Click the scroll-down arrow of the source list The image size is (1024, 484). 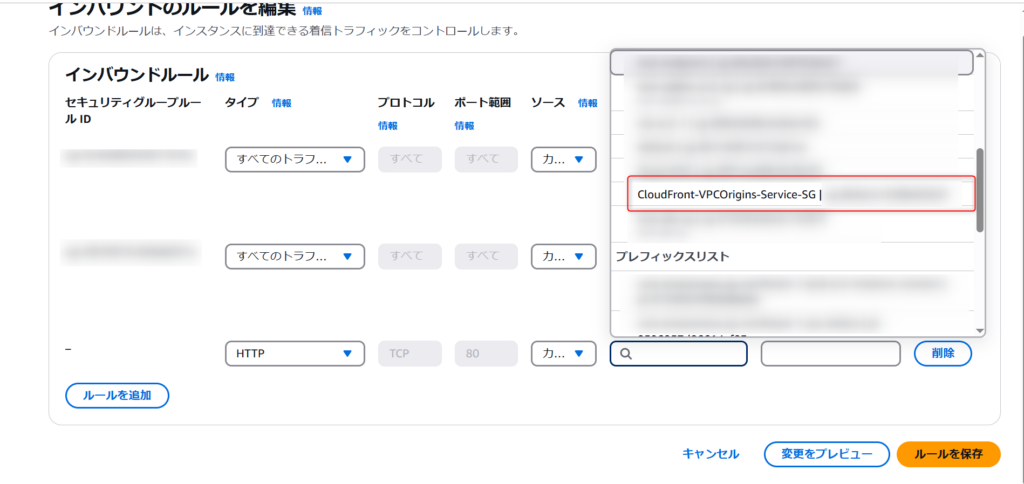tap(980, 330)
